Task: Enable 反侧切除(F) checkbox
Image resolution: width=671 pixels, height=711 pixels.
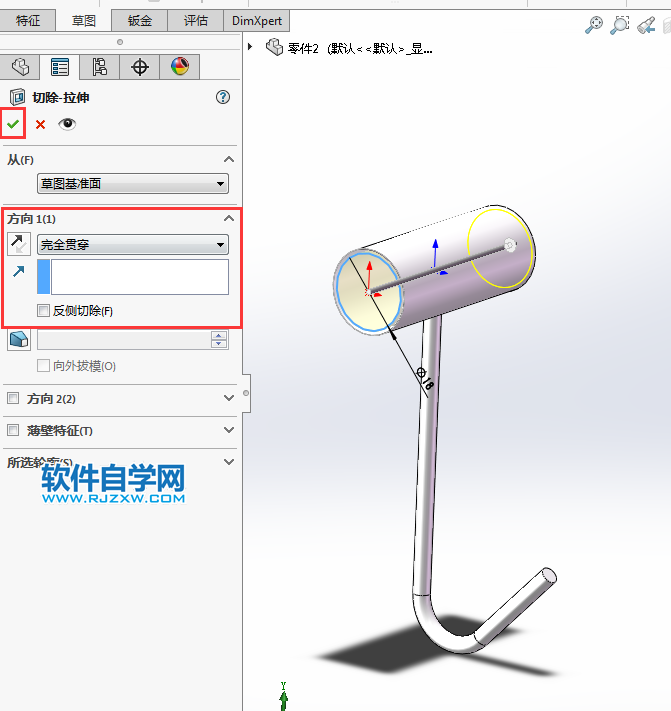Action: [44, 311]
